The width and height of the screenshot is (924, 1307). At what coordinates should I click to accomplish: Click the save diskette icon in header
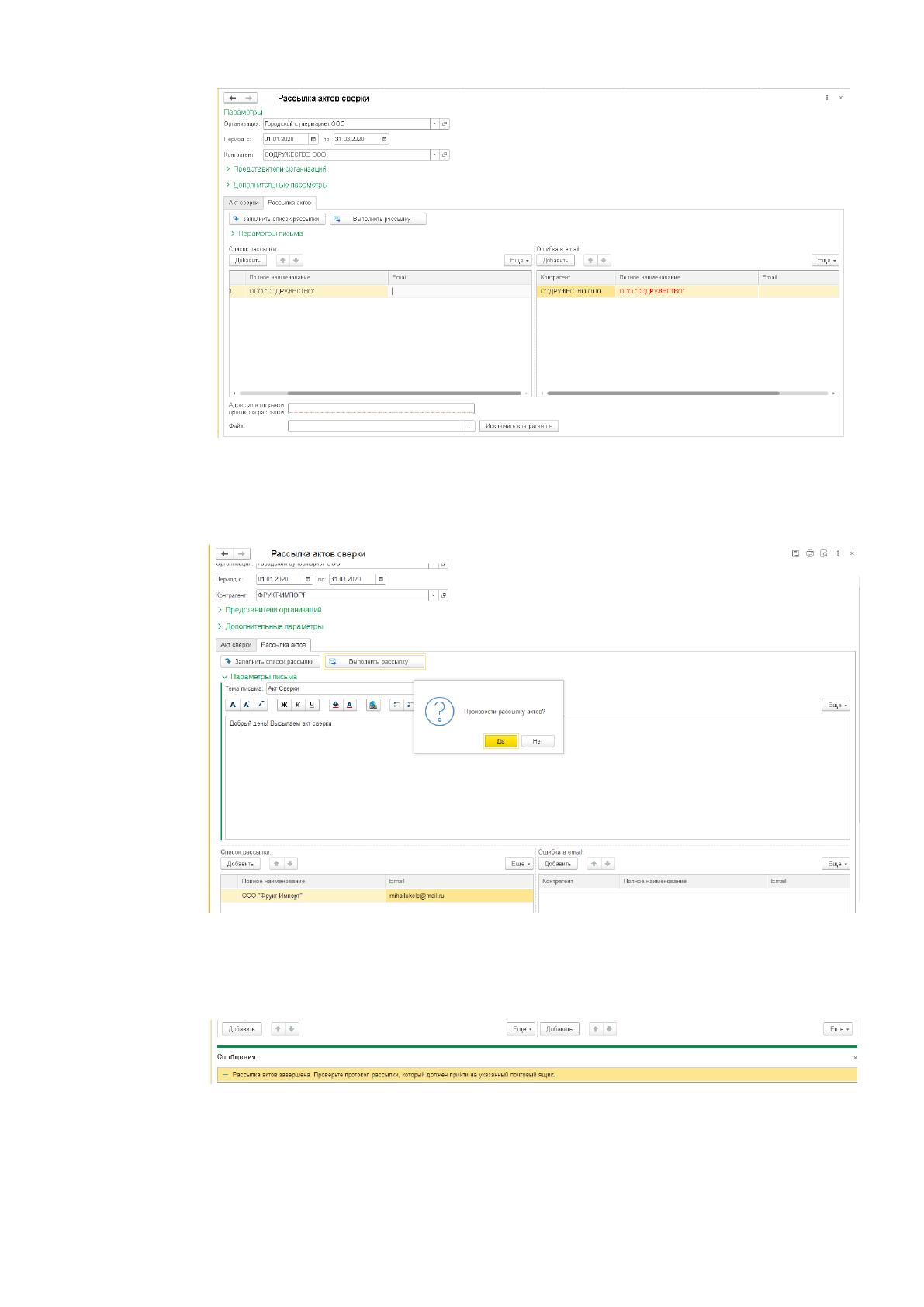click(x=795, y=553)
